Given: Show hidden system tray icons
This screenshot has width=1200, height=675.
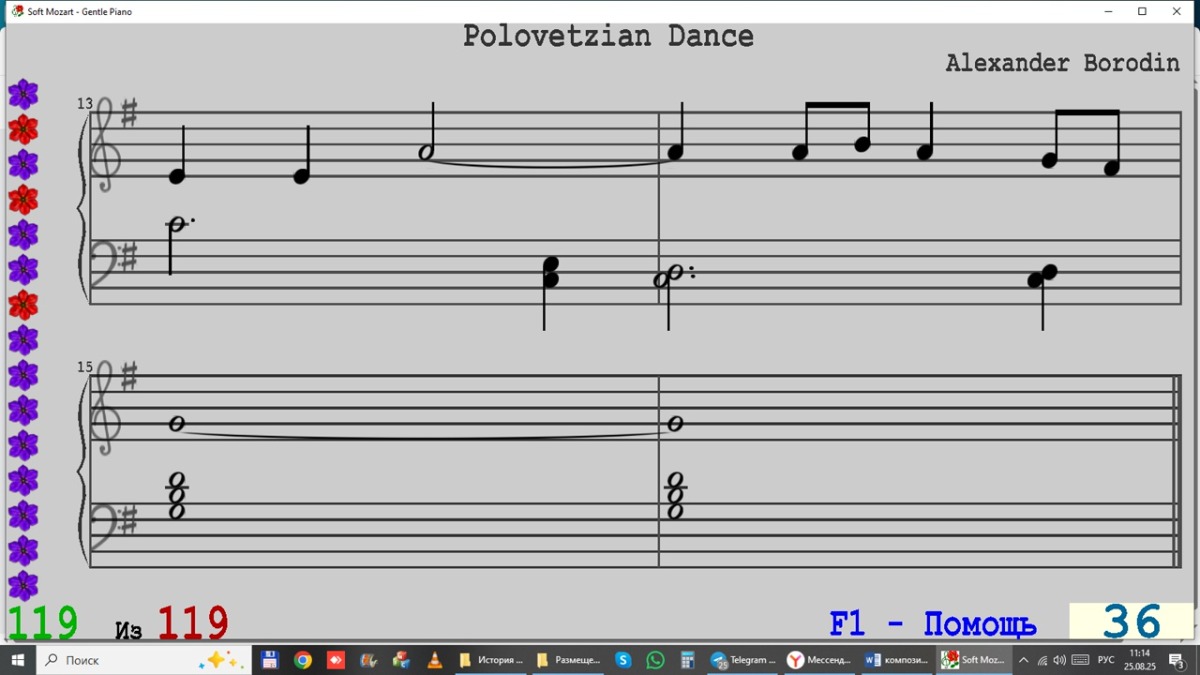Looking at the screenshot, I should pos(1023,660).
